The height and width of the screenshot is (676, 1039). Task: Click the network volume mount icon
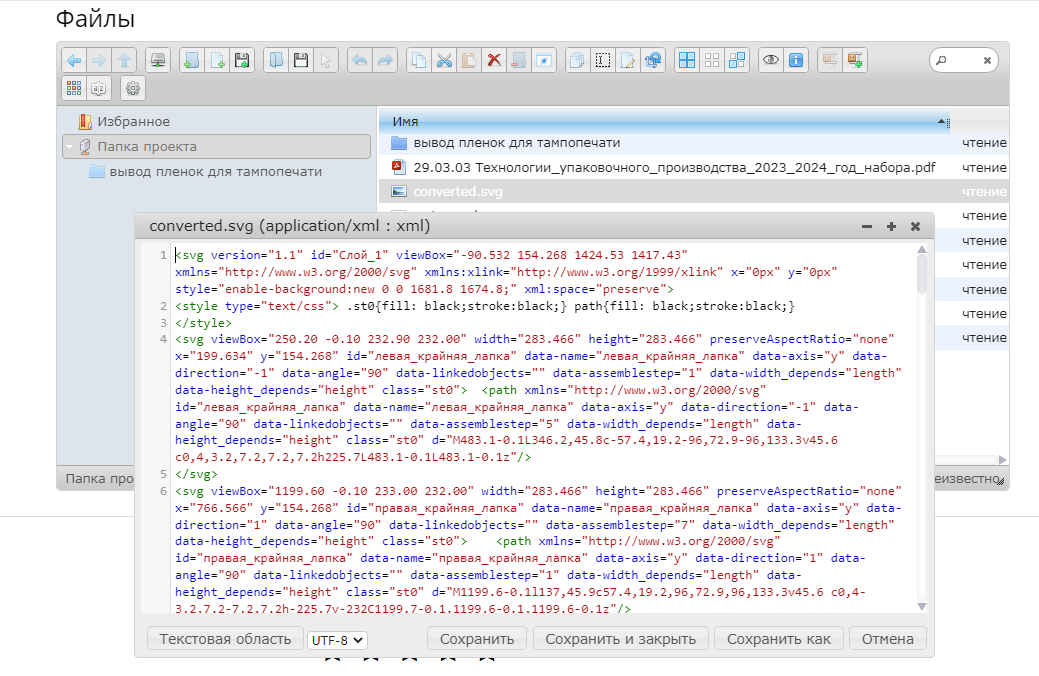point(157,61)
